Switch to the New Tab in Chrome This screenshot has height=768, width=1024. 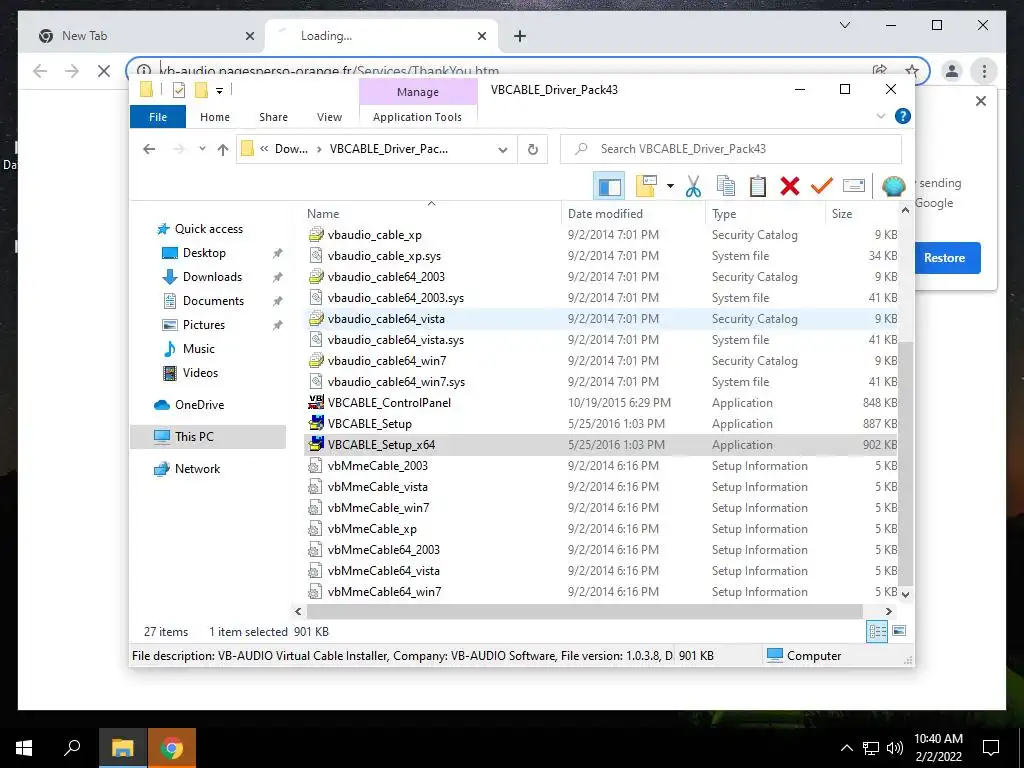[147, 36]
